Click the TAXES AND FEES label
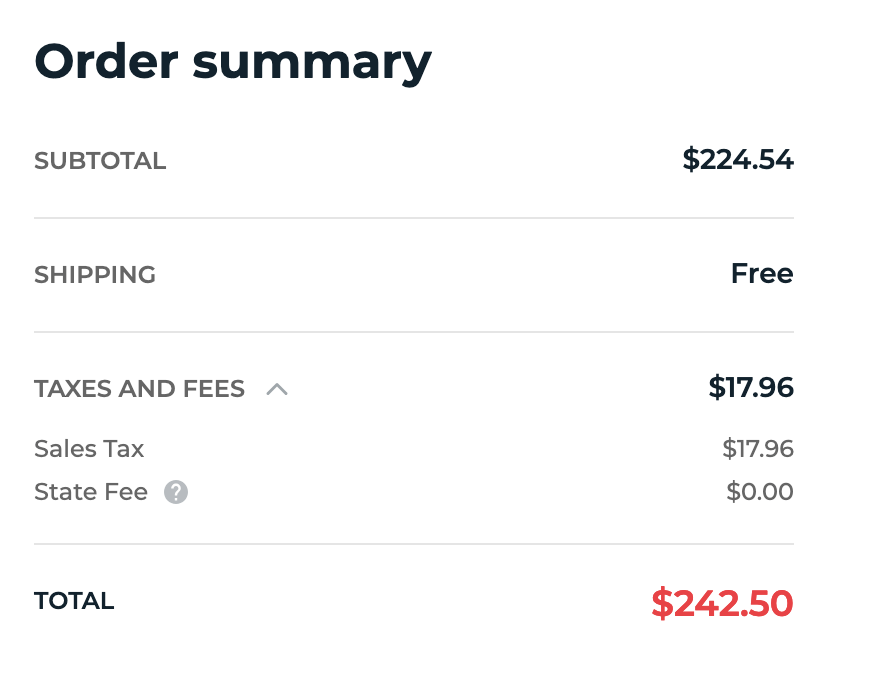This screenshot has width=888, height=688. click(139, 389)
